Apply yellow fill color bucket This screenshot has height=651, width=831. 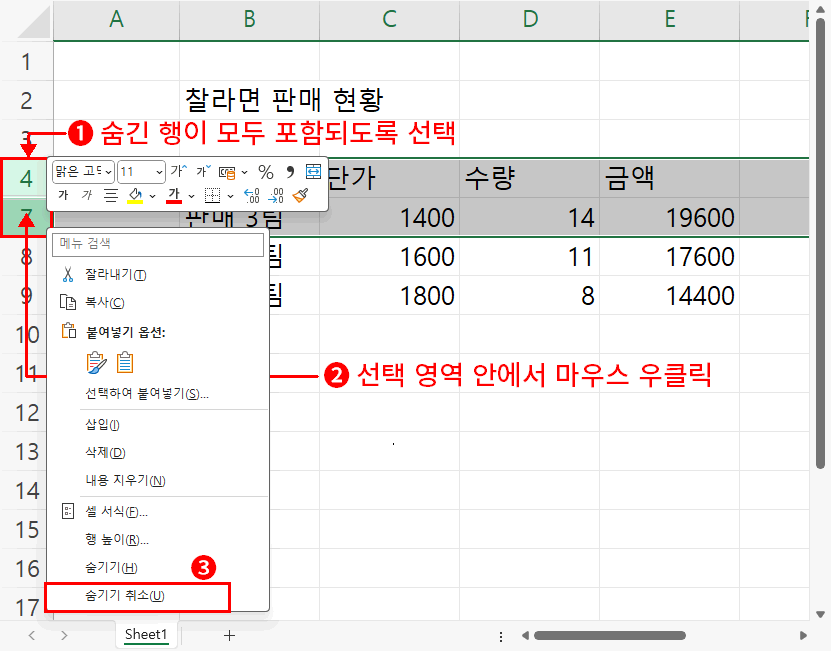click(x=135, y=196)
